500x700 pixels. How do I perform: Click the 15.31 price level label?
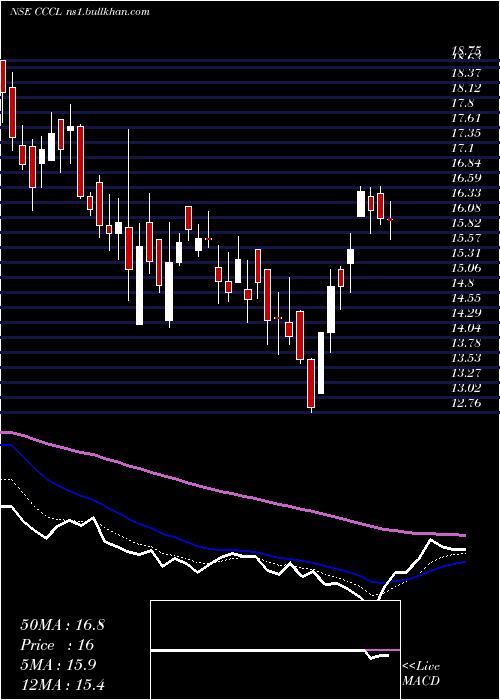pos(467,253)
